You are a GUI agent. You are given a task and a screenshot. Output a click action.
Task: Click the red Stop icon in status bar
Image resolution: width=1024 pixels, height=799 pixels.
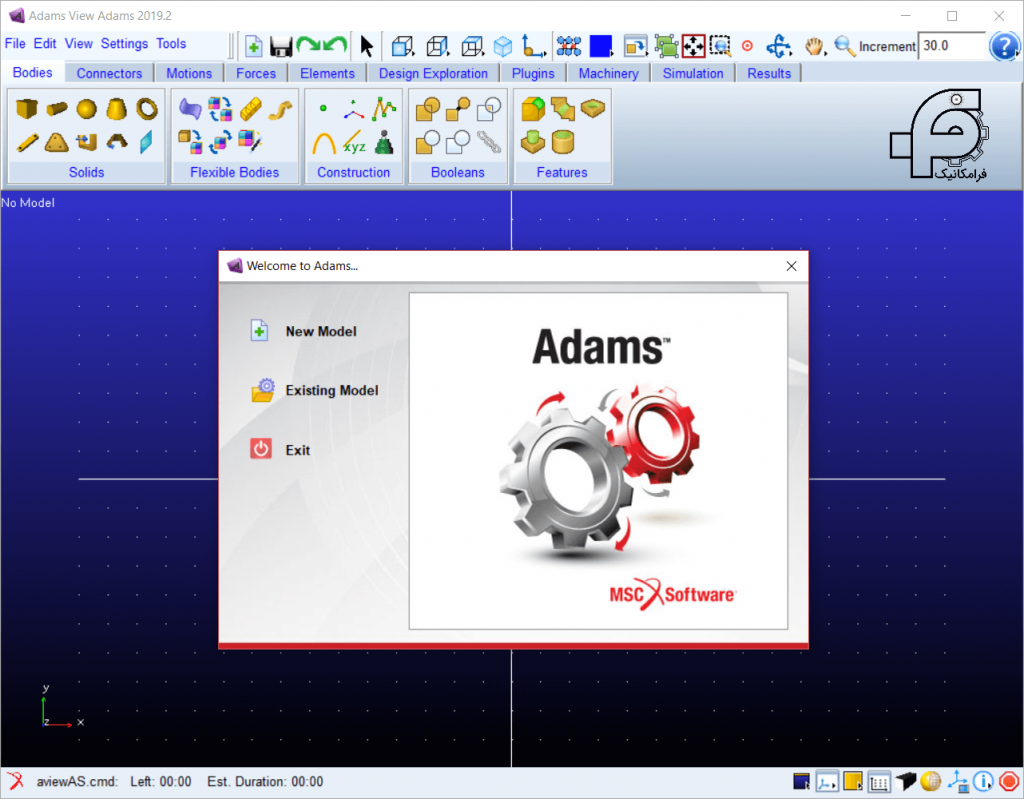1009,781
